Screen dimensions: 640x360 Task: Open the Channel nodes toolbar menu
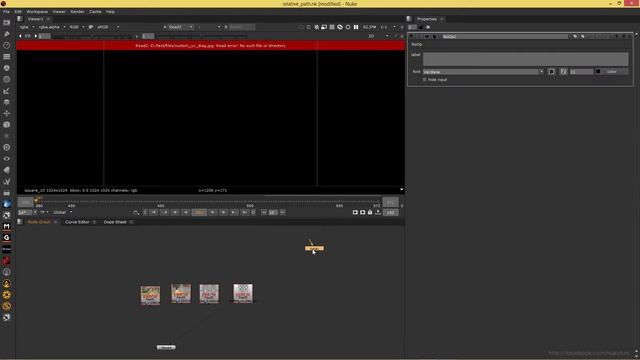coord(7,57)
